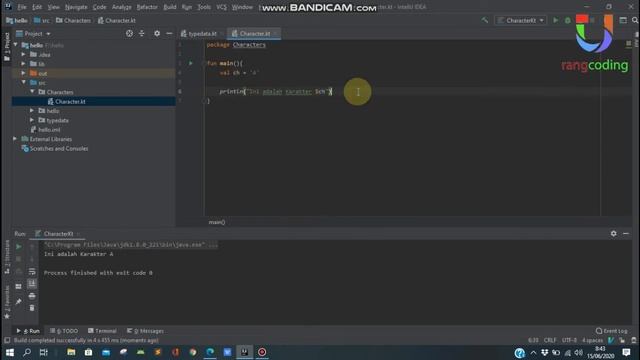Screen dimensions: 640x360
Task: Collapse the Characters package
Action: tap(32, 92)
